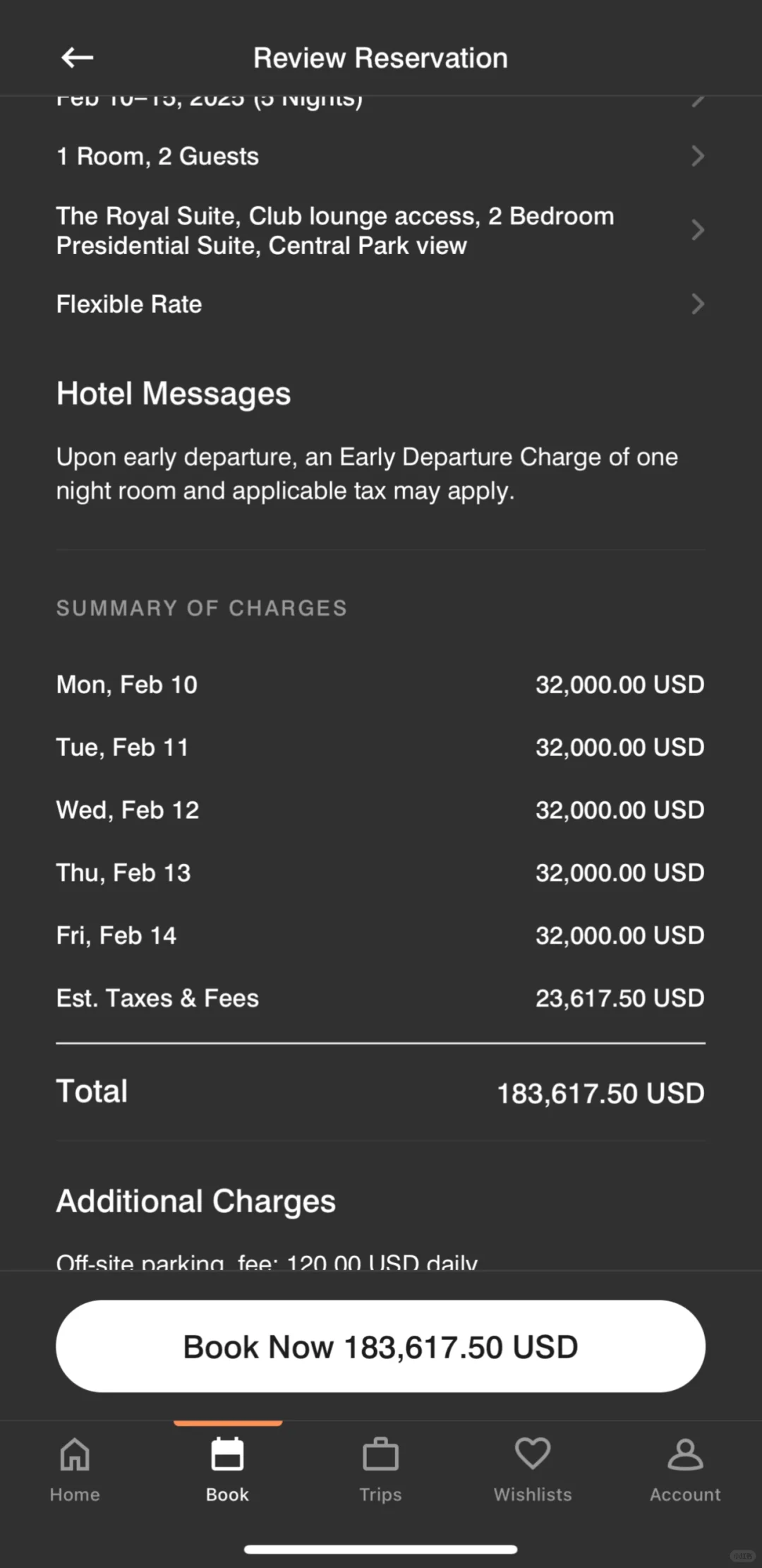Image resolution: width=762 pixels, height=1568 pixels.
Task: Switch to the Wishlists tab label
Action: tap(533, 1495)
